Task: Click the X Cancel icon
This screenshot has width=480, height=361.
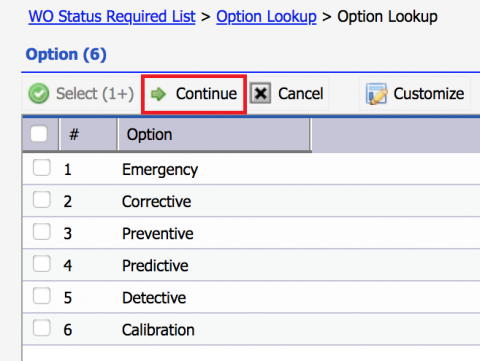Action: click(x=260, y=93)
